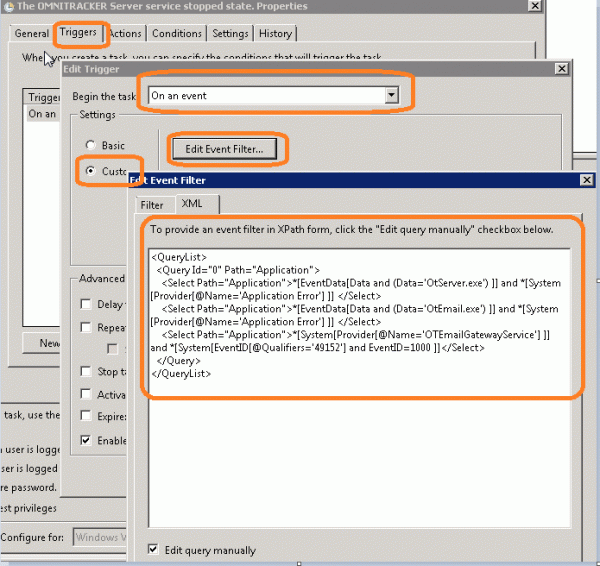Click the line containing OtEmail.exe
Image resolution: width=600 pixels, height=566 pixels.
click(x=360, y=309)
